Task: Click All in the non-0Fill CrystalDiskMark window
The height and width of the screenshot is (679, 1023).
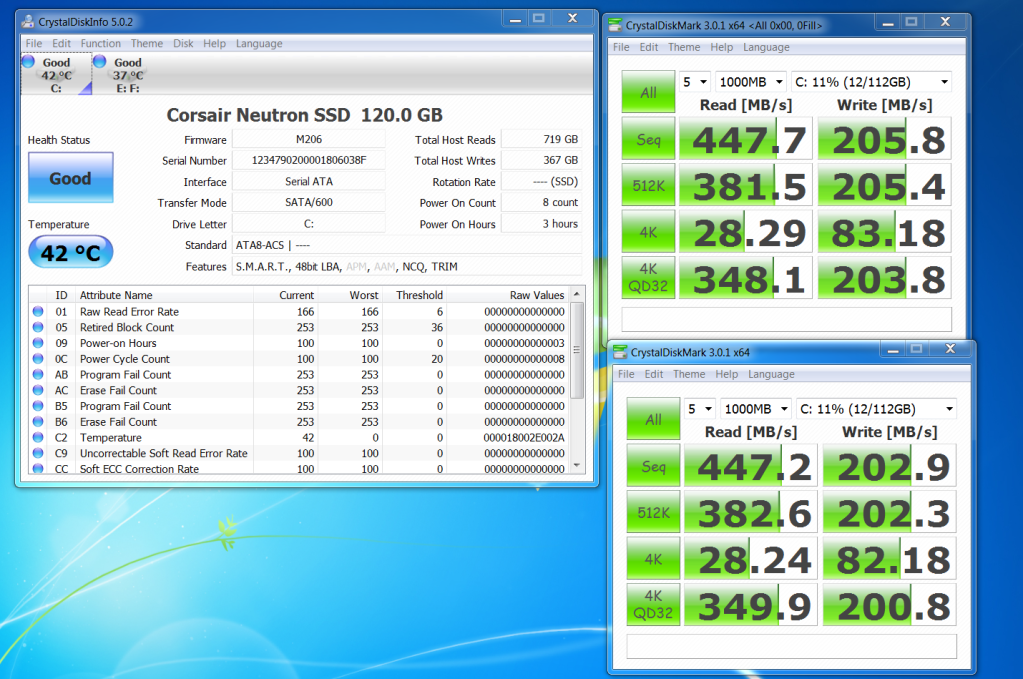Action: (x=653, y=419)
